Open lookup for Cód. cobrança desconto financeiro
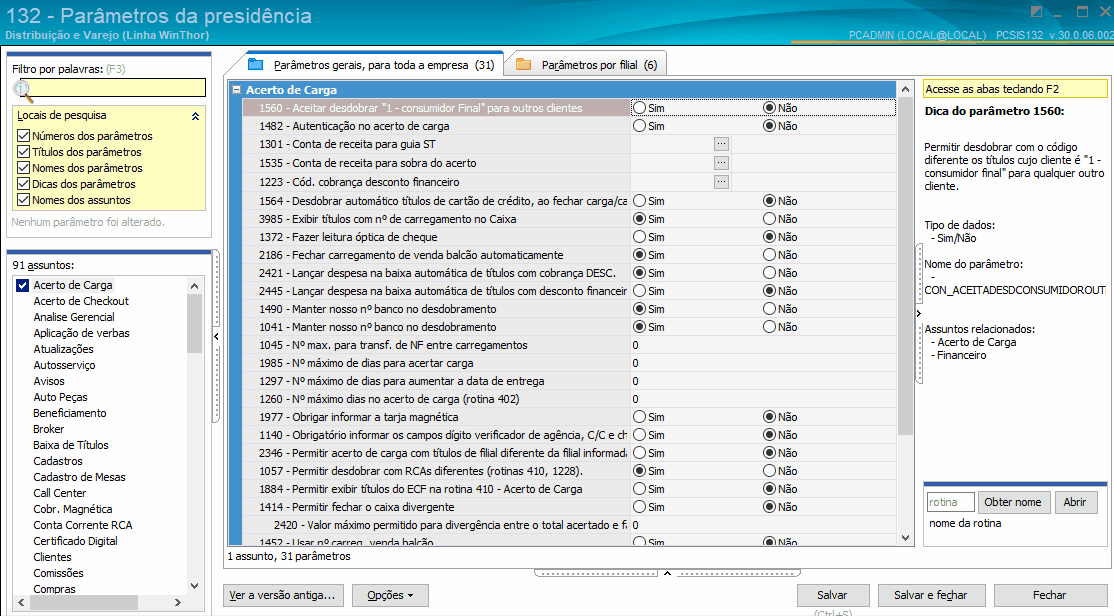The width and height of the screenshot is (1114, 616). pos(721,182)
